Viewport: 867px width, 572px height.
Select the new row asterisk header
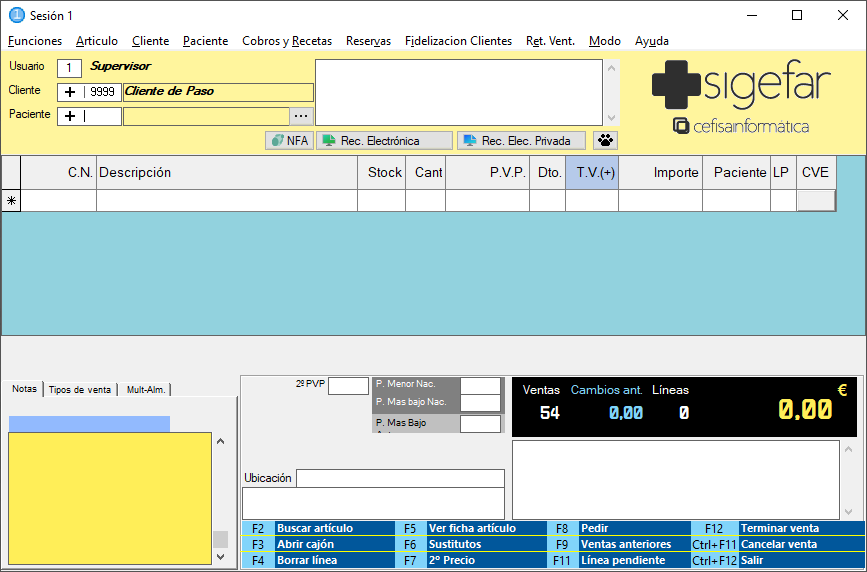(x=11, y=201)
